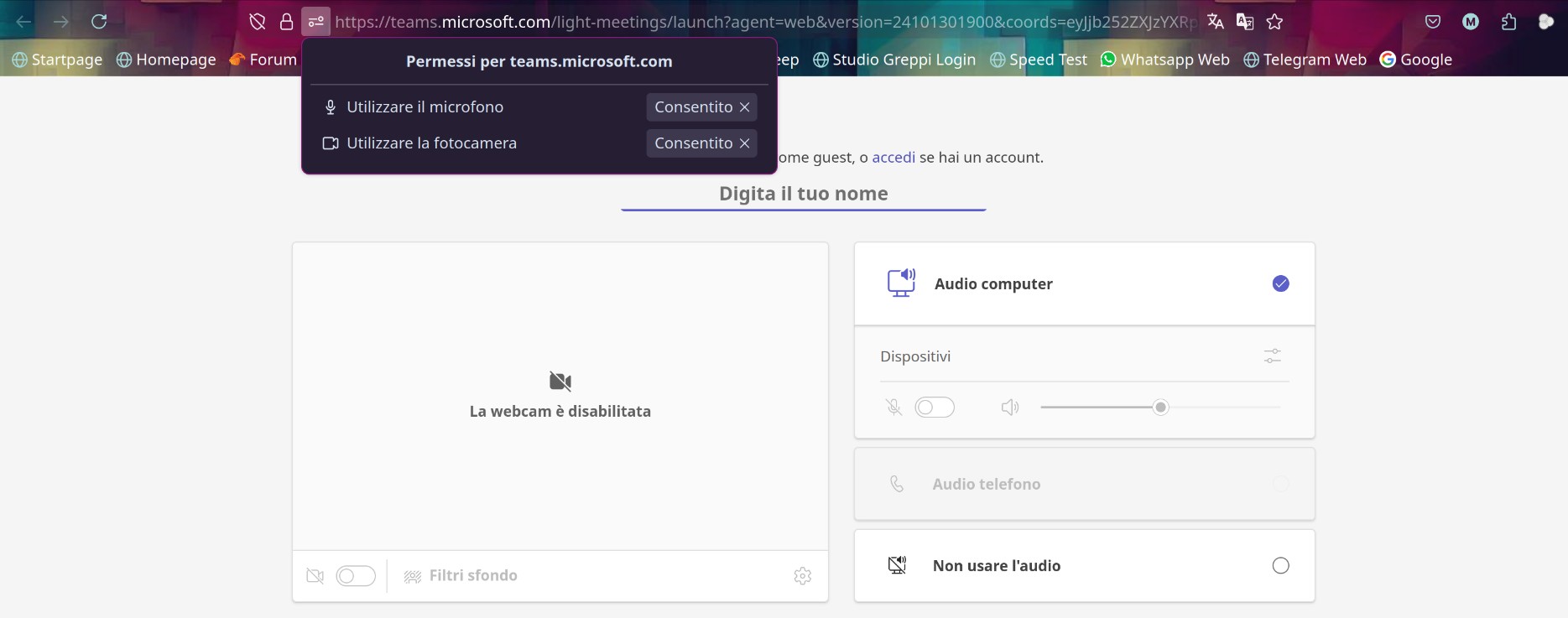Select the Audio computer option
The image size is (1568, 618).
(1084, 283)
